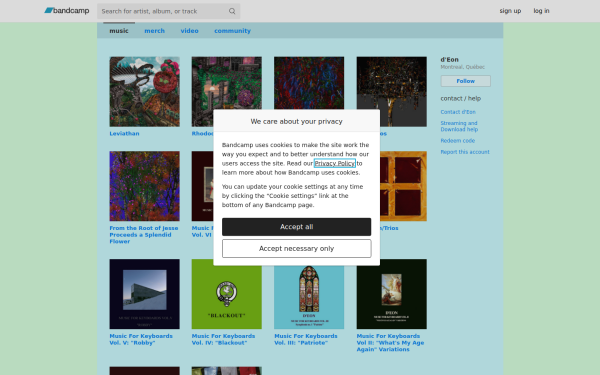600x375 pixels.
Task: Choose Accept necessary only
Action: coord(297,249)
